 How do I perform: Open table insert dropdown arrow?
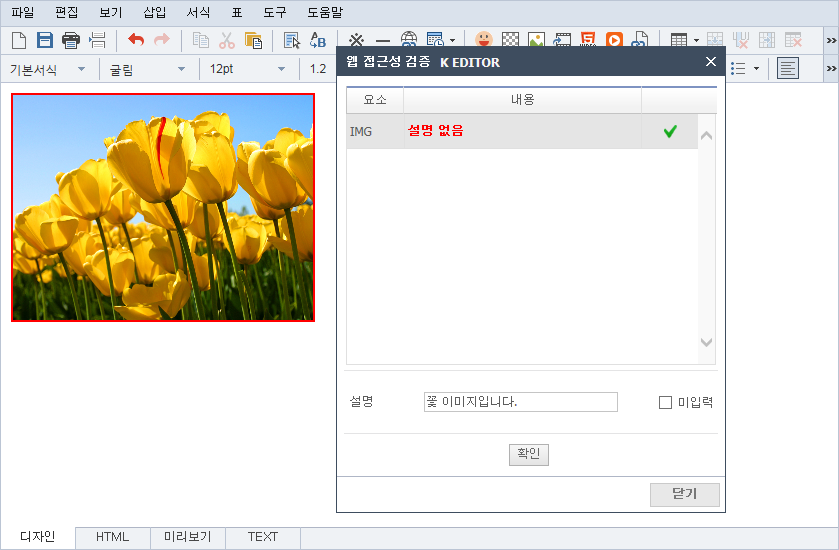pos(696,40)
